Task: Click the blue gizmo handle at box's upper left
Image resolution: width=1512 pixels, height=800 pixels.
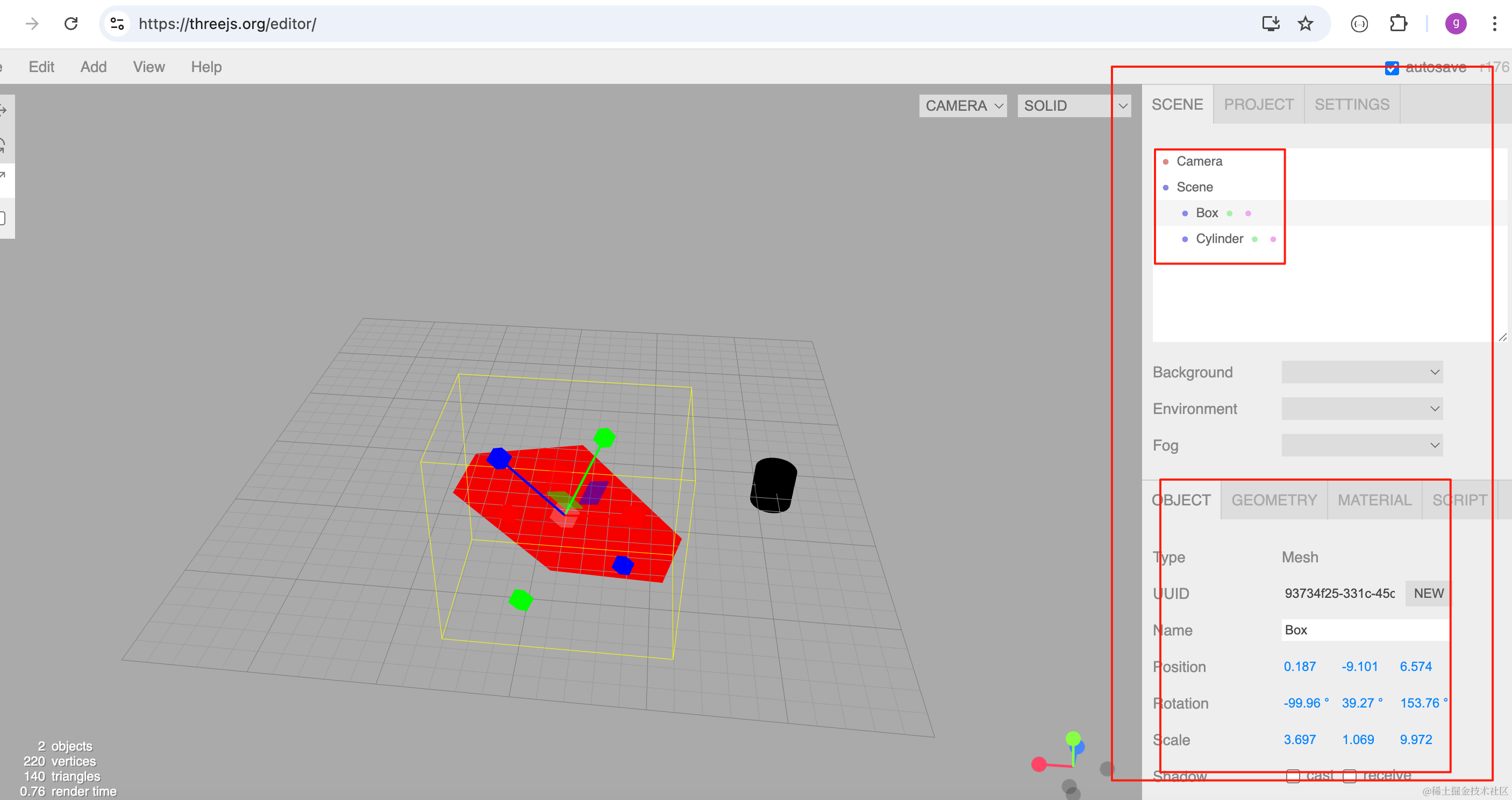Action: point(499,458)
